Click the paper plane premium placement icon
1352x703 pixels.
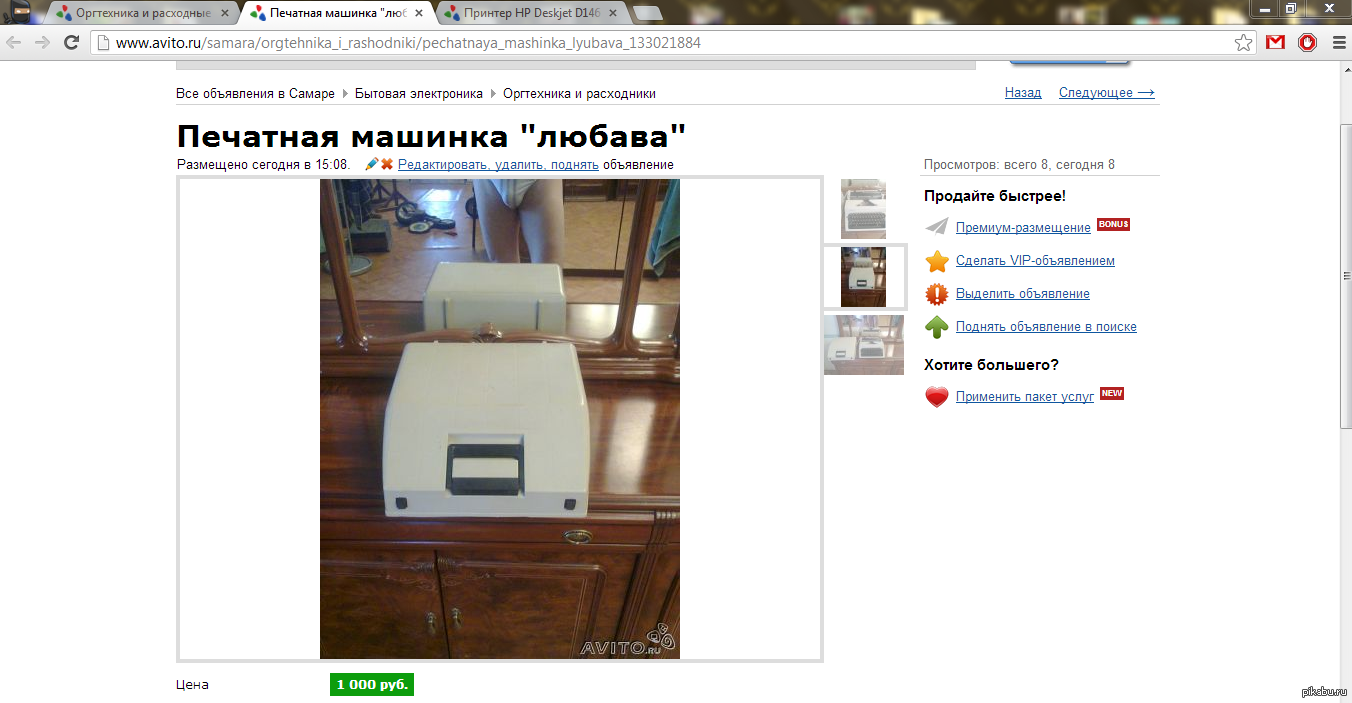click(x=936, y=227)
